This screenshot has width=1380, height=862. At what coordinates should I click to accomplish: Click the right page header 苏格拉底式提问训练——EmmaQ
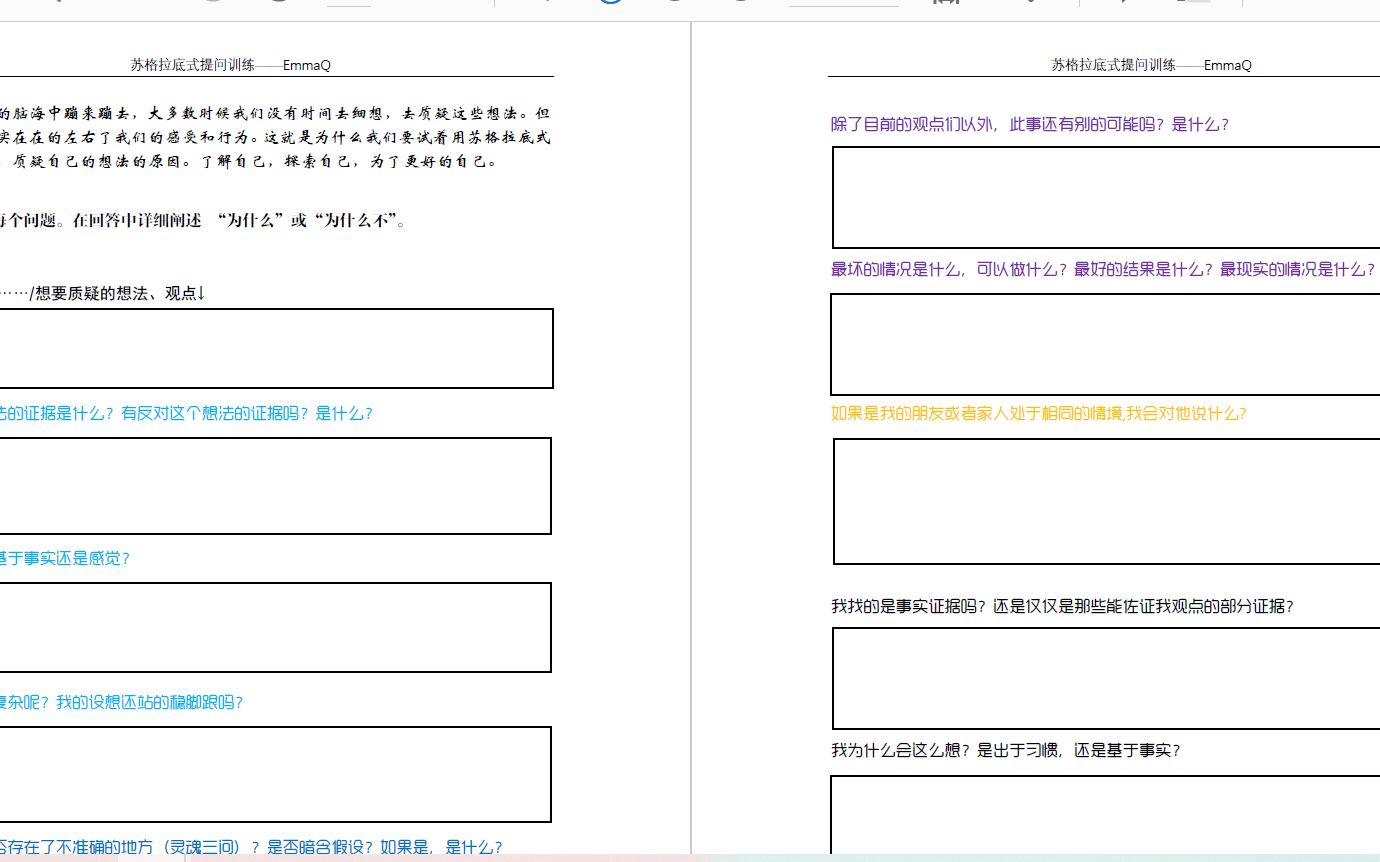pos(1151,65)
